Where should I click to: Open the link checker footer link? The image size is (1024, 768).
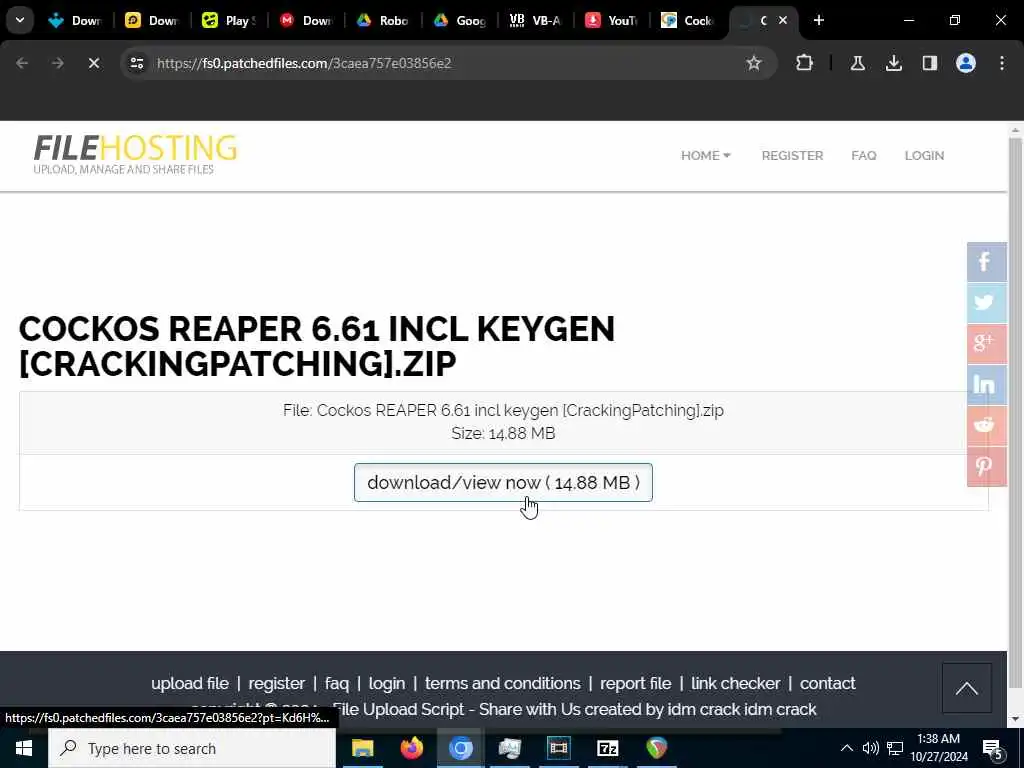(735, 683)
